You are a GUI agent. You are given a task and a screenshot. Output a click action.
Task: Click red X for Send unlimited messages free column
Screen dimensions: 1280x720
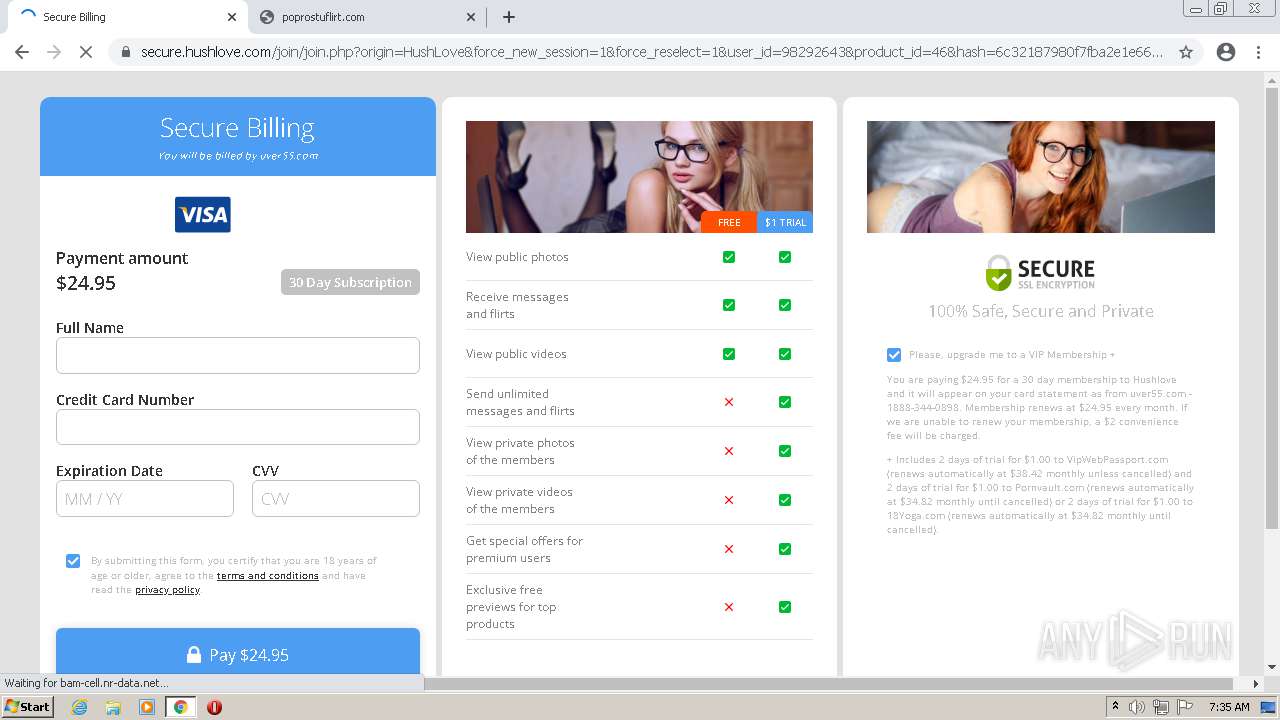pos(729,402)
